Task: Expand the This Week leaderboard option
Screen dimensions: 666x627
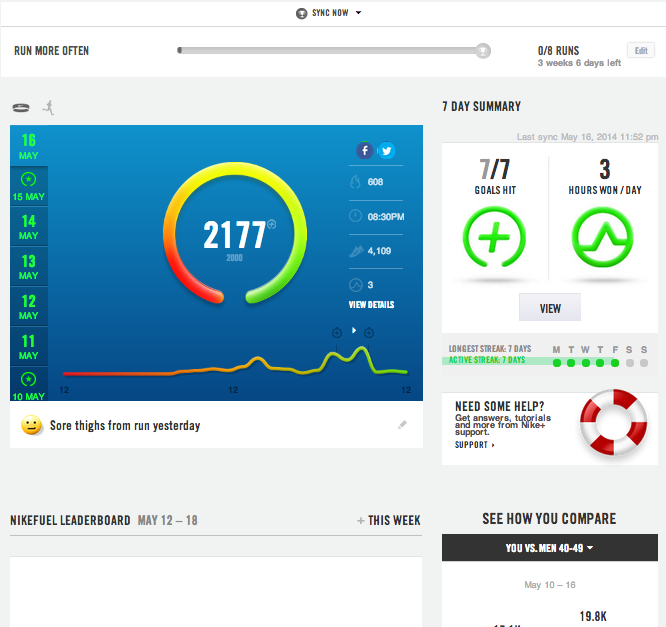Action: pyautogui.click(x=389, y=520)
